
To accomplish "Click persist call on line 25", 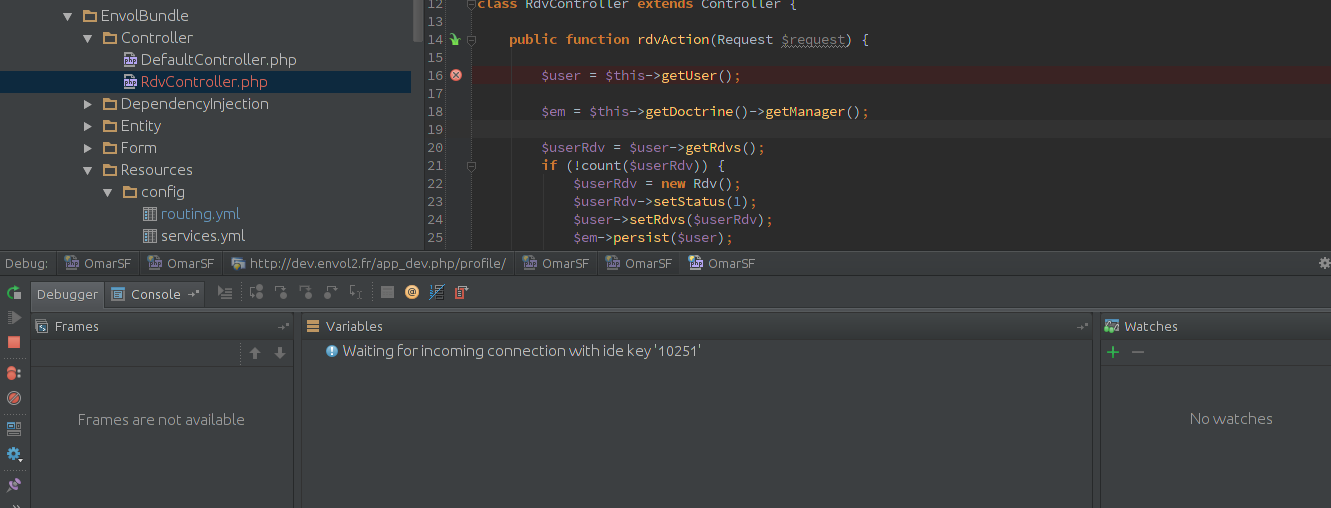I will [641, 238].
